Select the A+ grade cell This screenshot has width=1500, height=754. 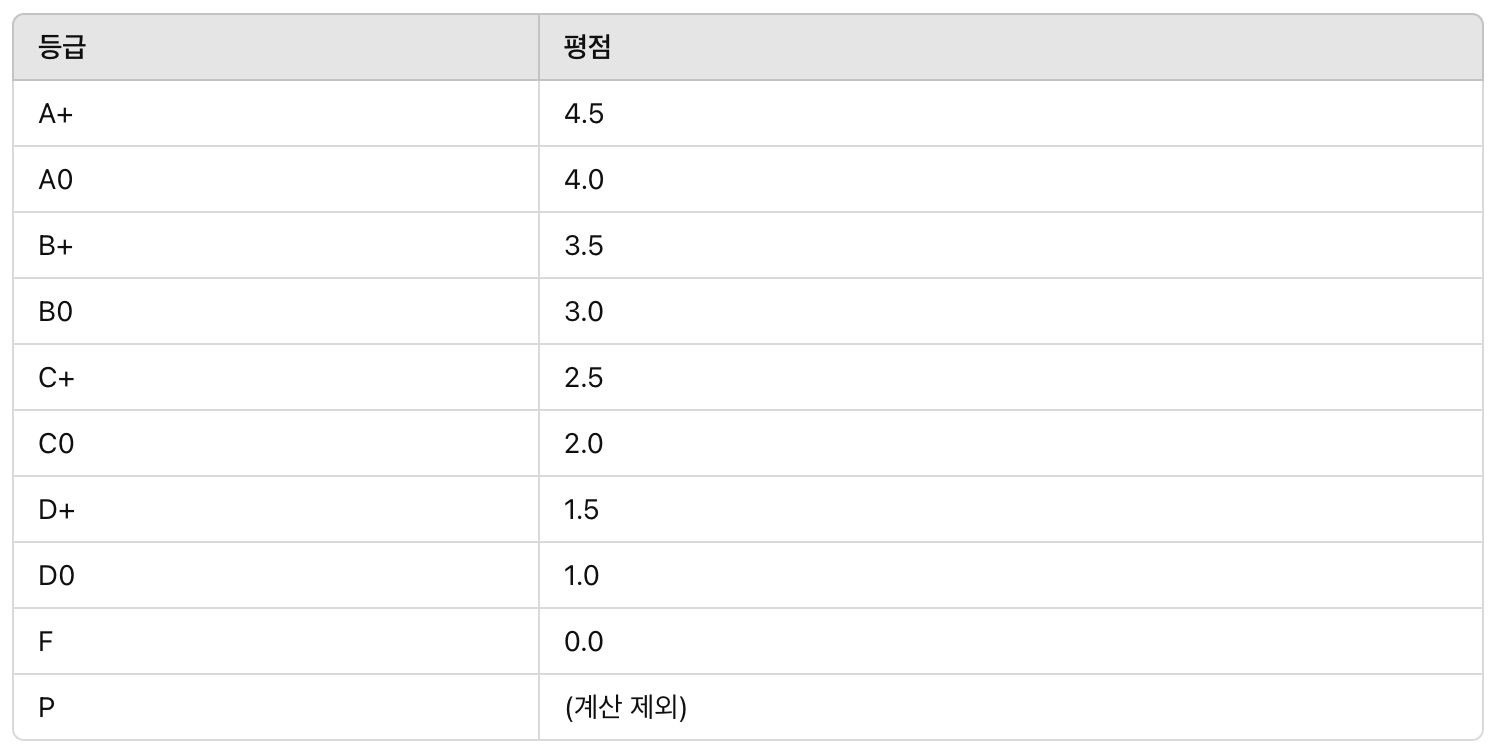(276, 113)
